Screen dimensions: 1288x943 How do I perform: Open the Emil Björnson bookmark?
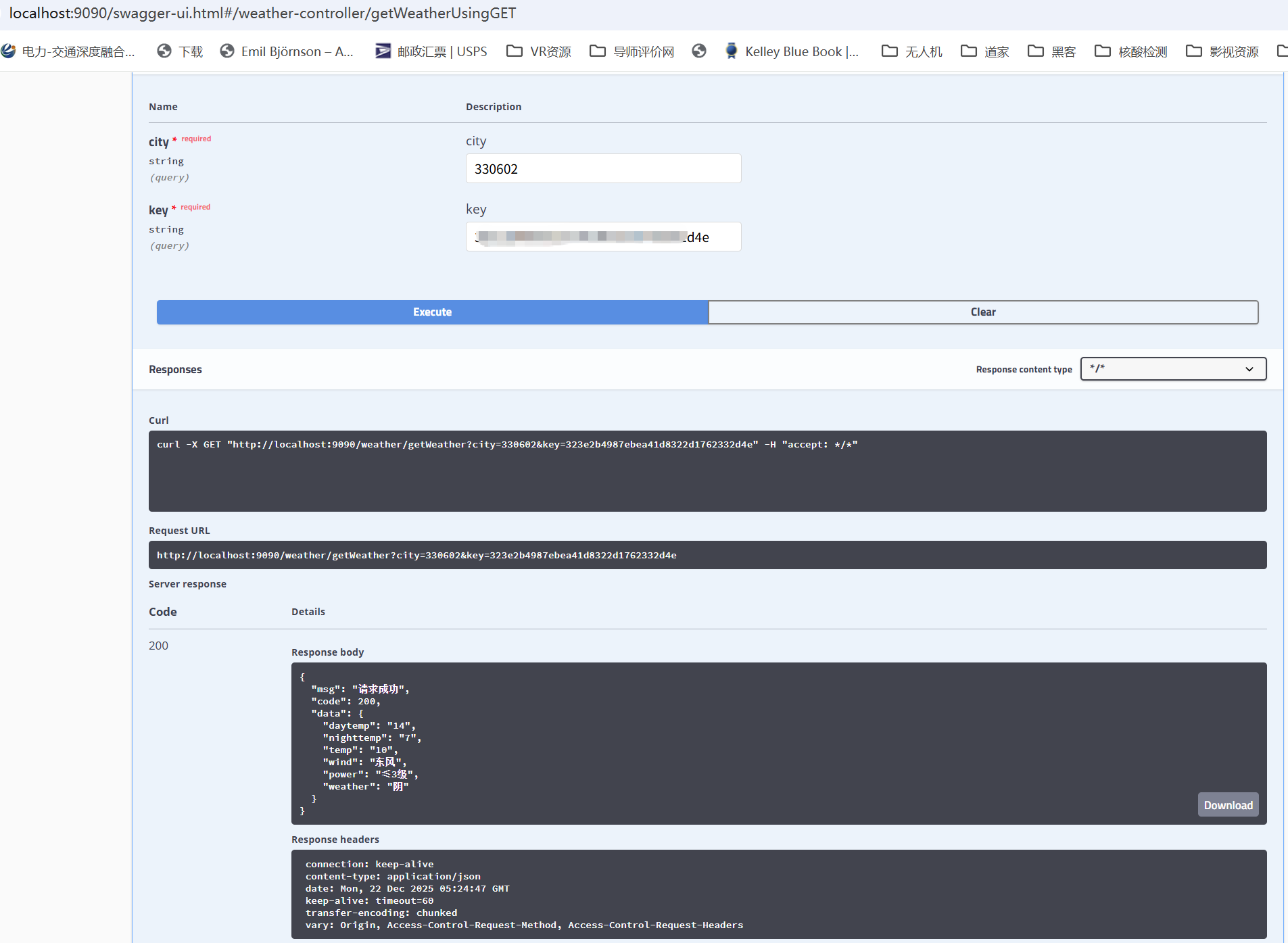click(x=287, y=51)
